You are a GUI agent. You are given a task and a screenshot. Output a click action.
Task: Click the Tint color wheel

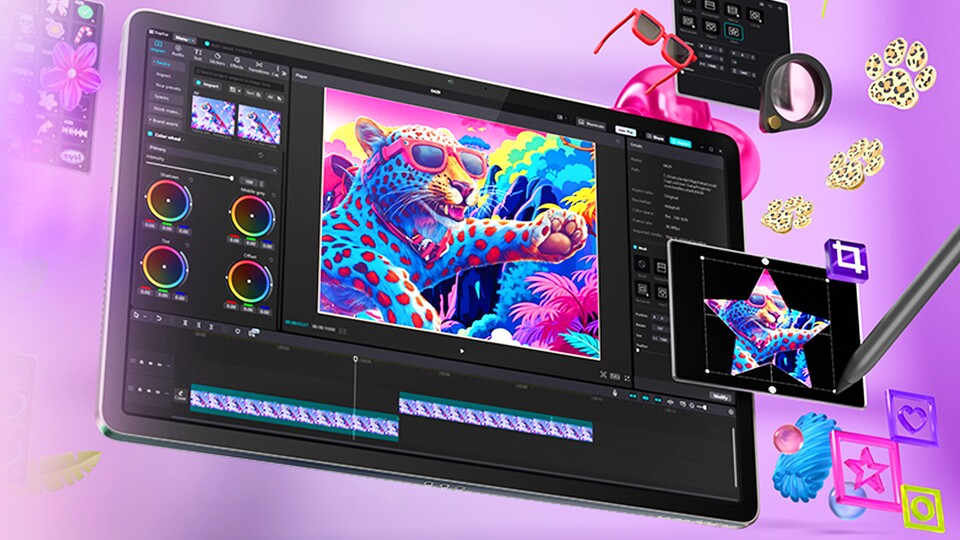click(164, 268)
